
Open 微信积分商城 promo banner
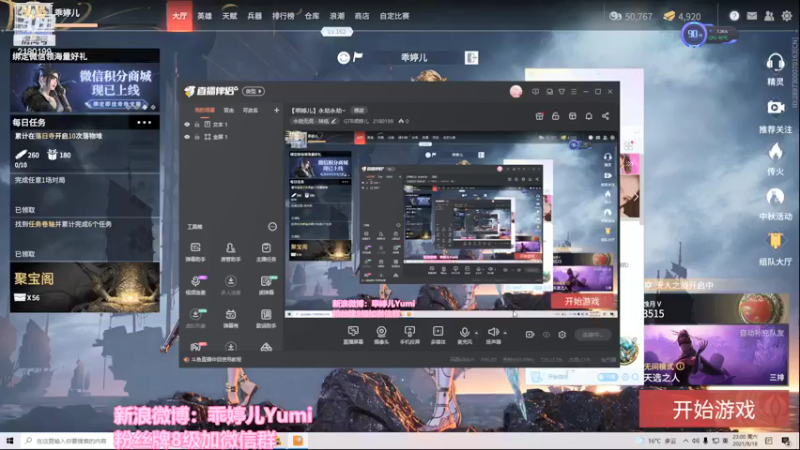85,88
